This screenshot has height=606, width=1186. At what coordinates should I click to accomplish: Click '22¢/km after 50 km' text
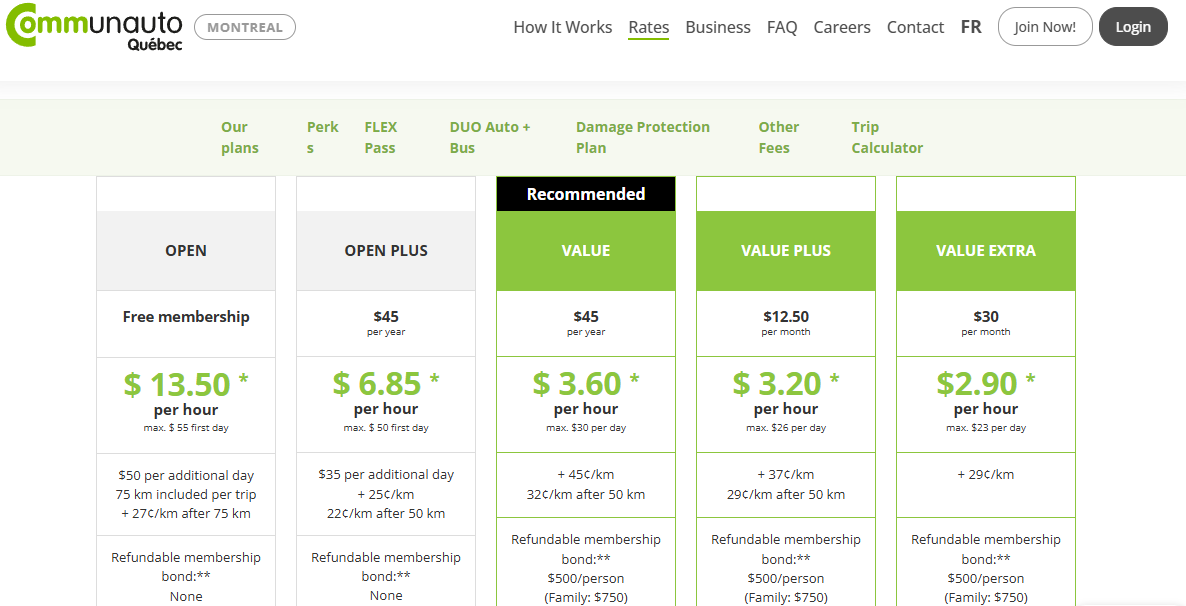coord(386,514)
